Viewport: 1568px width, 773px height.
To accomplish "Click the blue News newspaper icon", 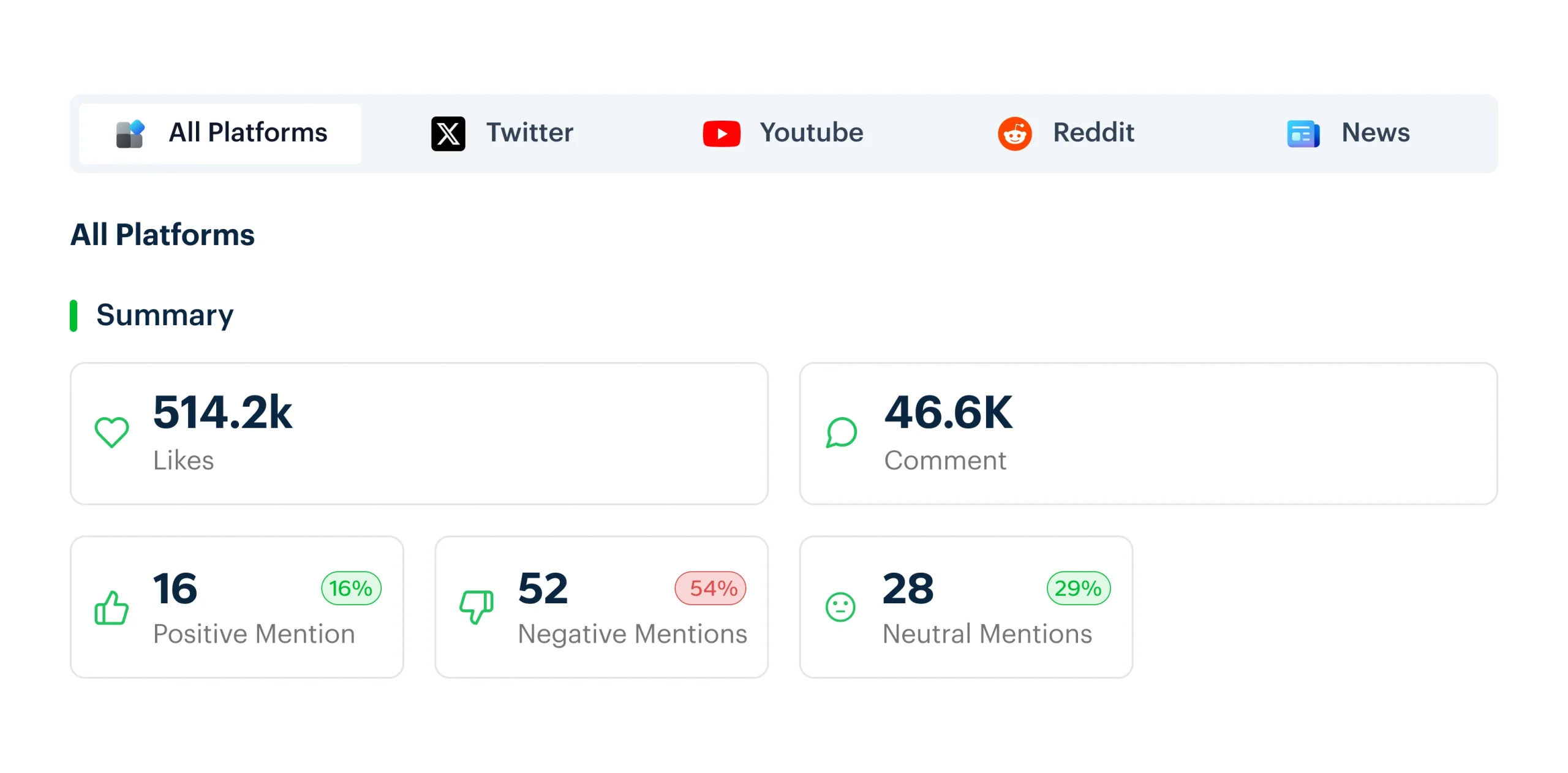I will pos(1303,134).
